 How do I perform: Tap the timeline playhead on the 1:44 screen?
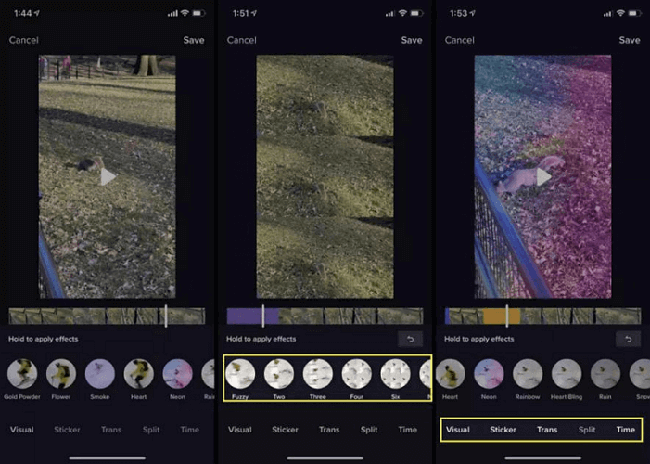click(x=166, y=316)
